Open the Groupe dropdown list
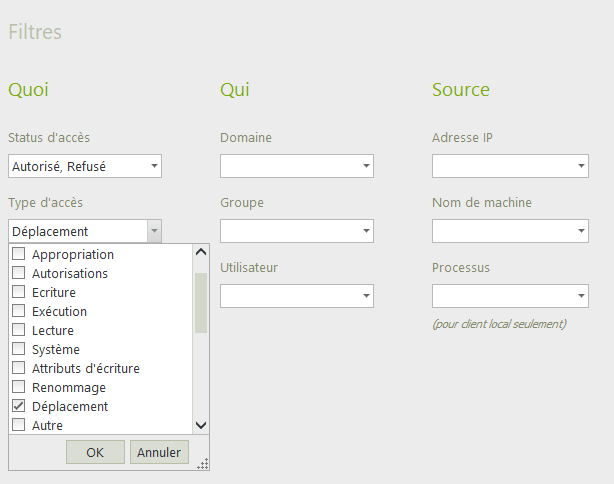 (x=366, y=231)
